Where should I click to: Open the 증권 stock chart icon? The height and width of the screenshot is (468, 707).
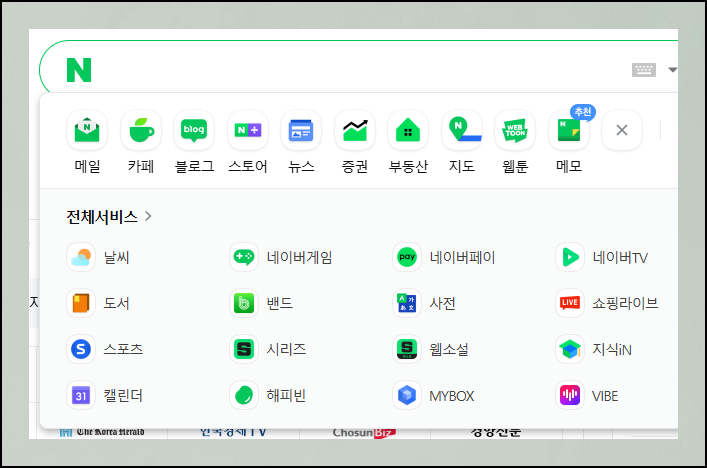click(355, 130)
